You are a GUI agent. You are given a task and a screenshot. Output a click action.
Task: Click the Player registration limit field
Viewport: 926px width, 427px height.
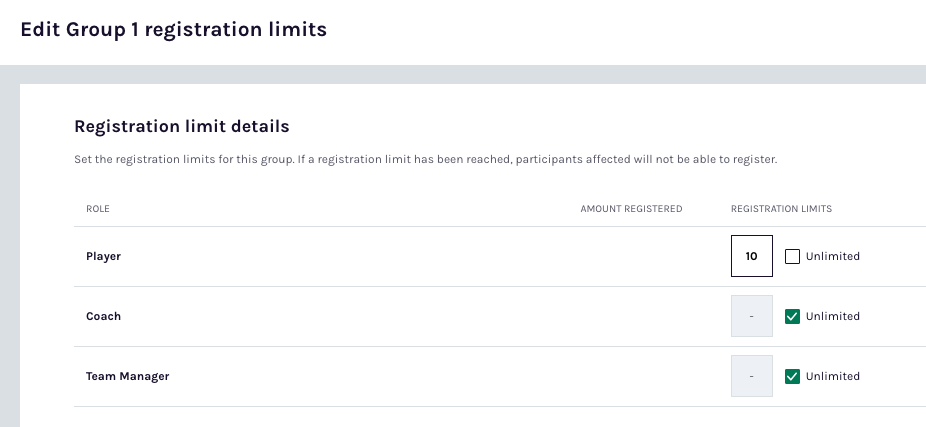point(751,256)
